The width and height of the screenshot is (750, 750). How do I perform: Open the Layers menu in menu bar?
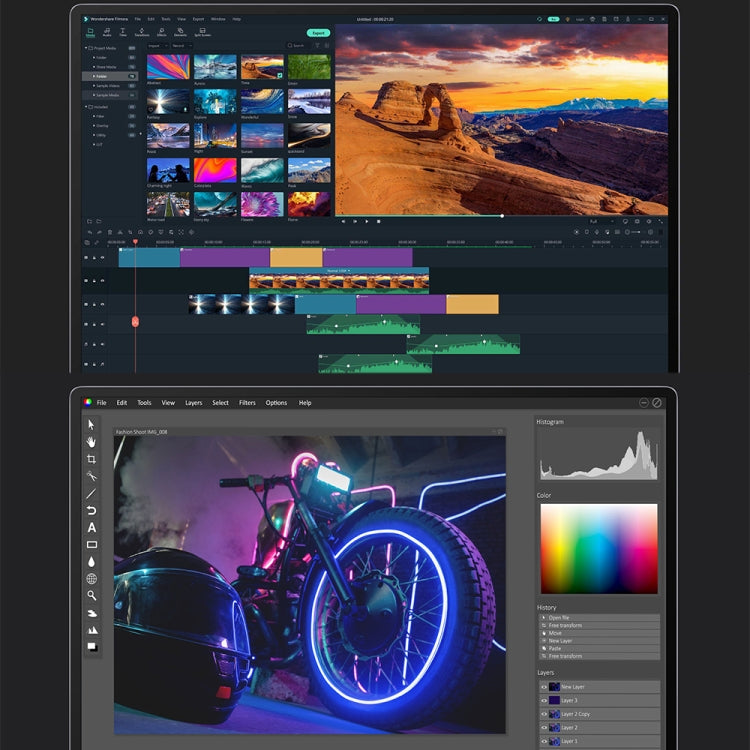pyautogui.click(x=193, y=403)
